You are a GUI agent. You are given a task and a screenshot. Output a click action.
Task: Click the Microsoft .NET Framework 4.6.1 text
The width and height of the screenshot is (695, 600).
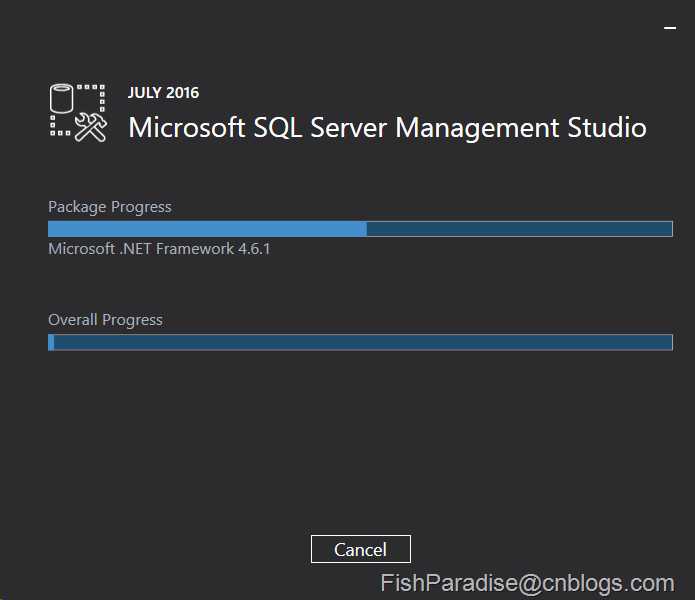[x=159, y=249]
